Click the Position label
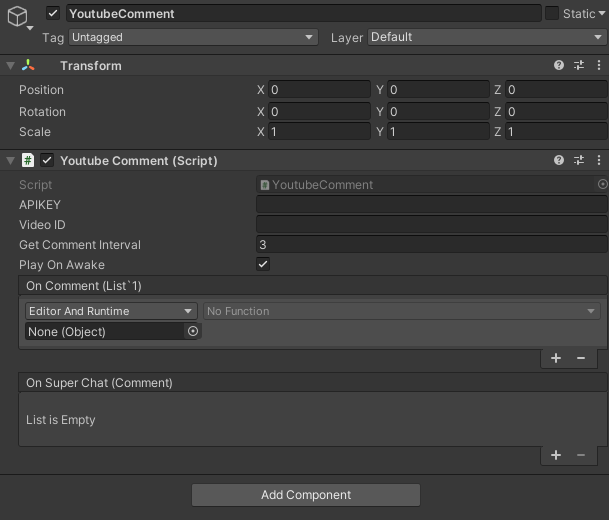 click(x=41, y=90)
